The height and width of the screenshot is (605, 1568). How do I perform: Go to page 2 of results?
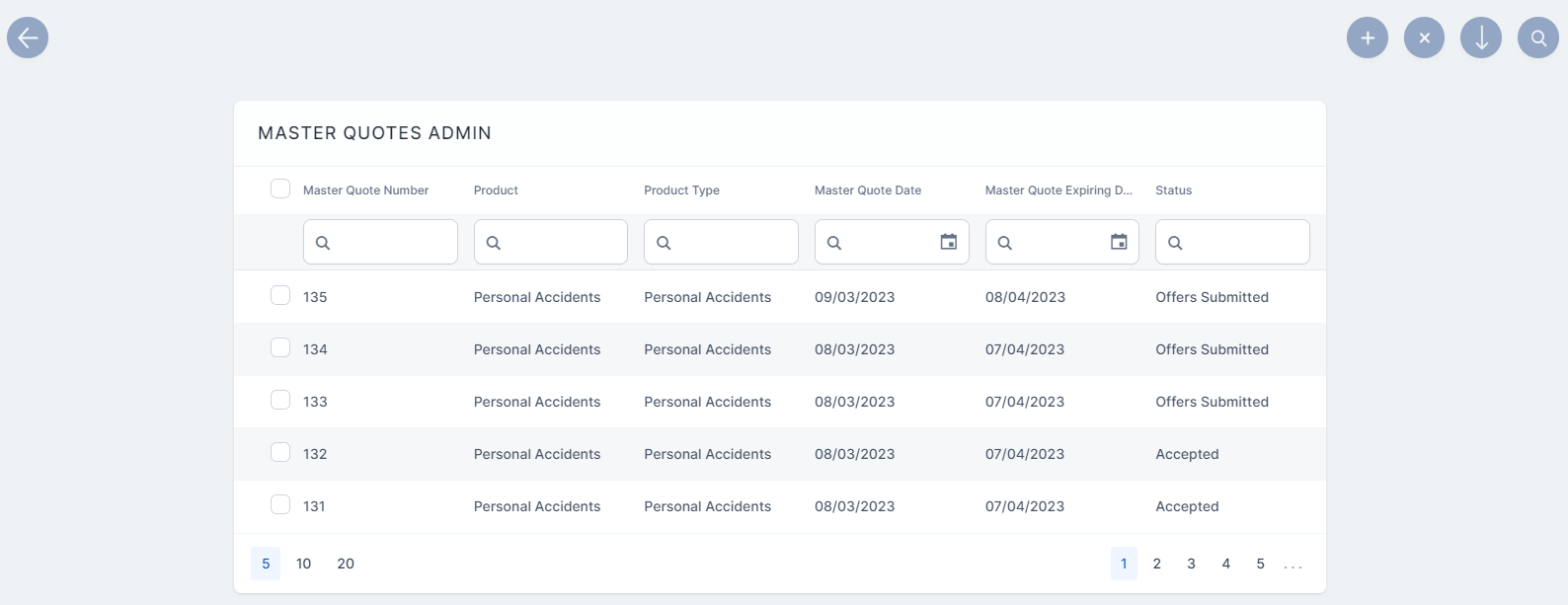tap(1157, 564)
